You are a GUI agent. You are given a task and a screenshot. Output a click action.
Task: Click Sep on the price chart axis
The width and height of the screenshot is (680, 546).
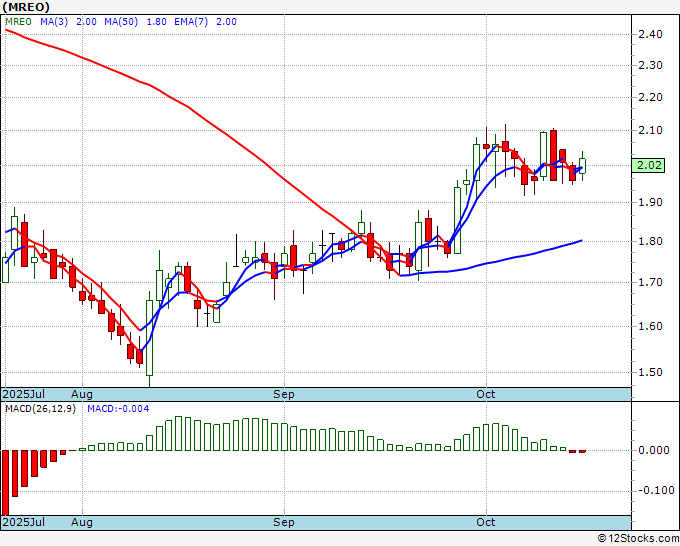[284, 394]
